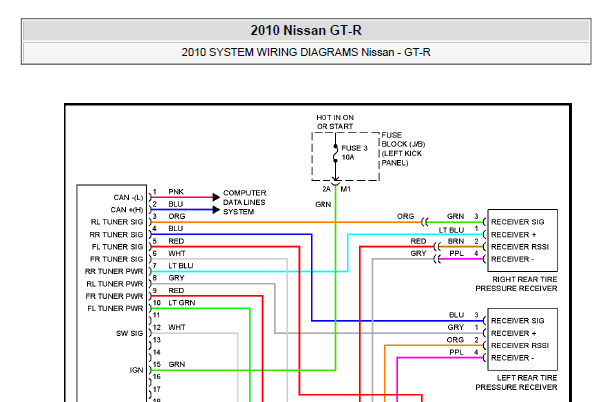Click the 'CAN -(L)' pin label

coord(128,198)
